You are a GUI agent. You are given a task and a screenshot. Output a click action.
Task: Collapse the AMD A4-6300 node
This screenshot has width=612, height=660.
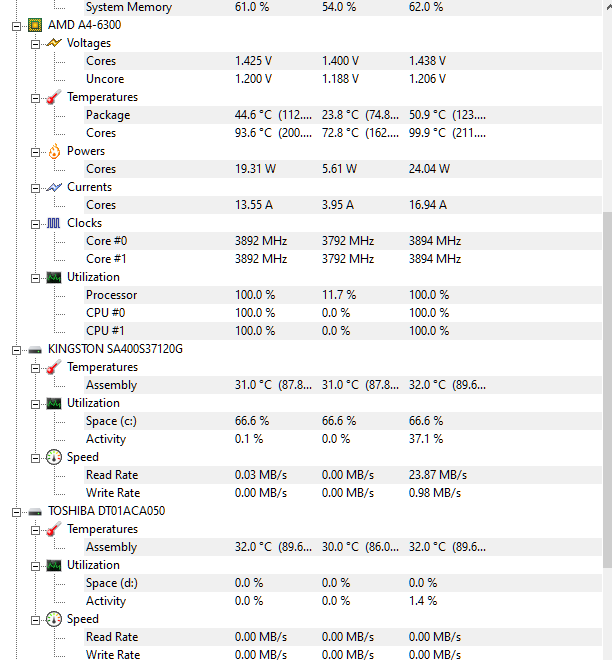tap(16, 26)
